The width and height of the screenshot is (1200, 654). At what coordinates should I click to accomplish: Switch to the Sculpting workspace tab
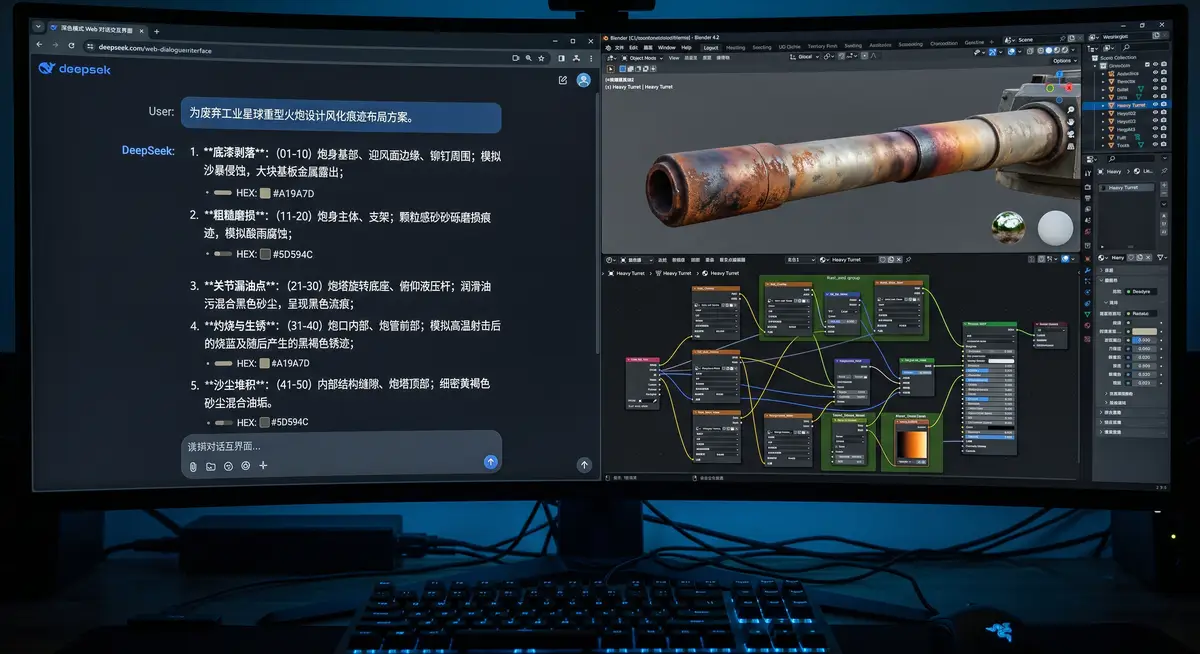(762, 47)
